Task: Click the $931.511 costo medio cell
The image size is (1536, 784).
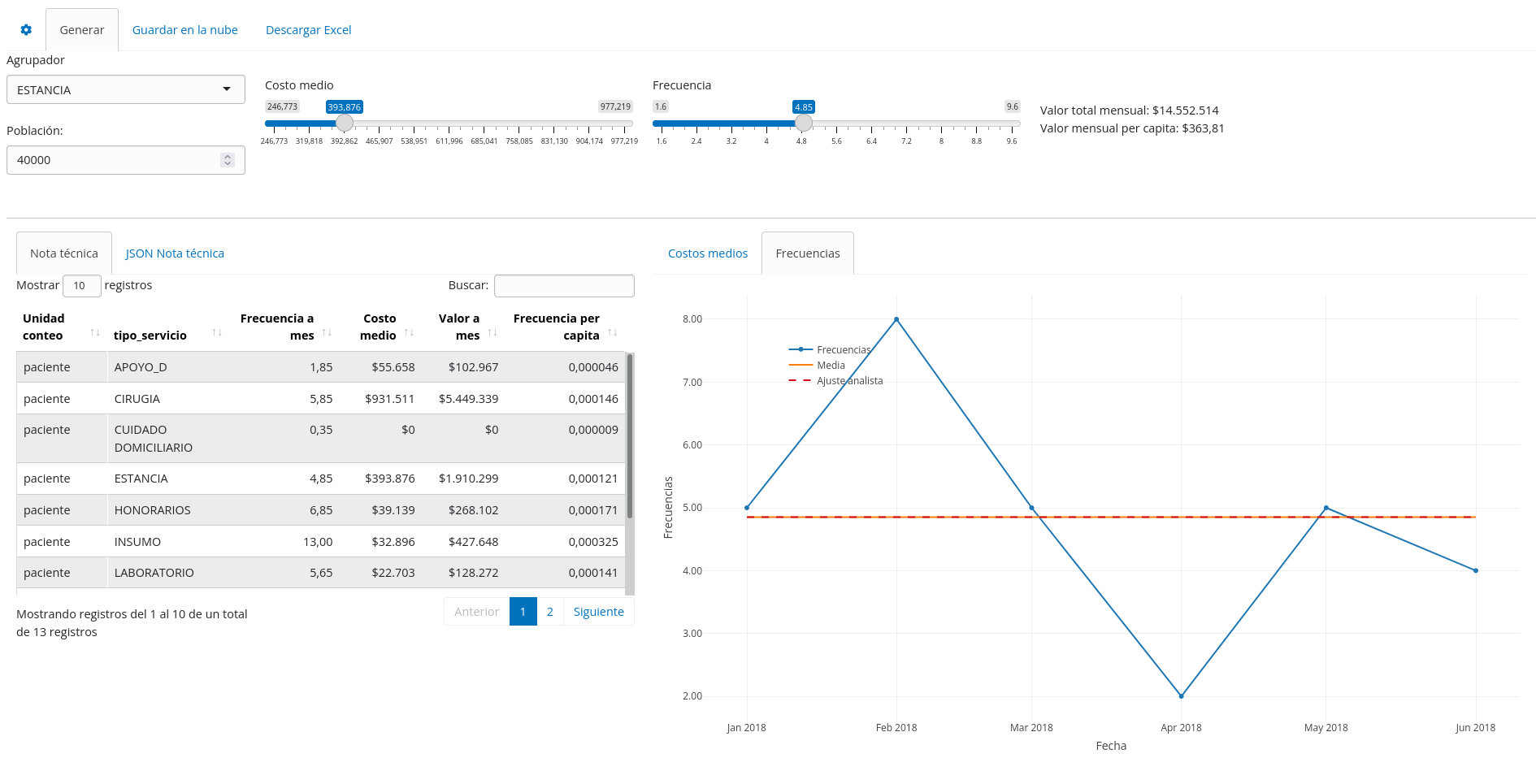Action: coord(390,399)
